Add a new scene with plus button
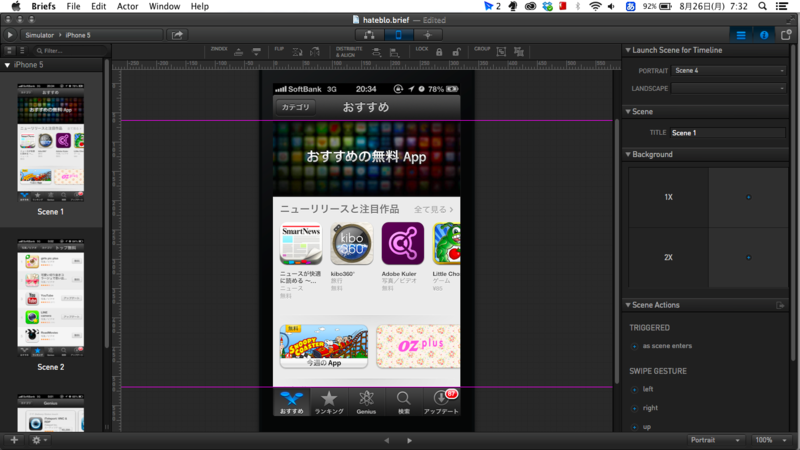 (14, 440)
